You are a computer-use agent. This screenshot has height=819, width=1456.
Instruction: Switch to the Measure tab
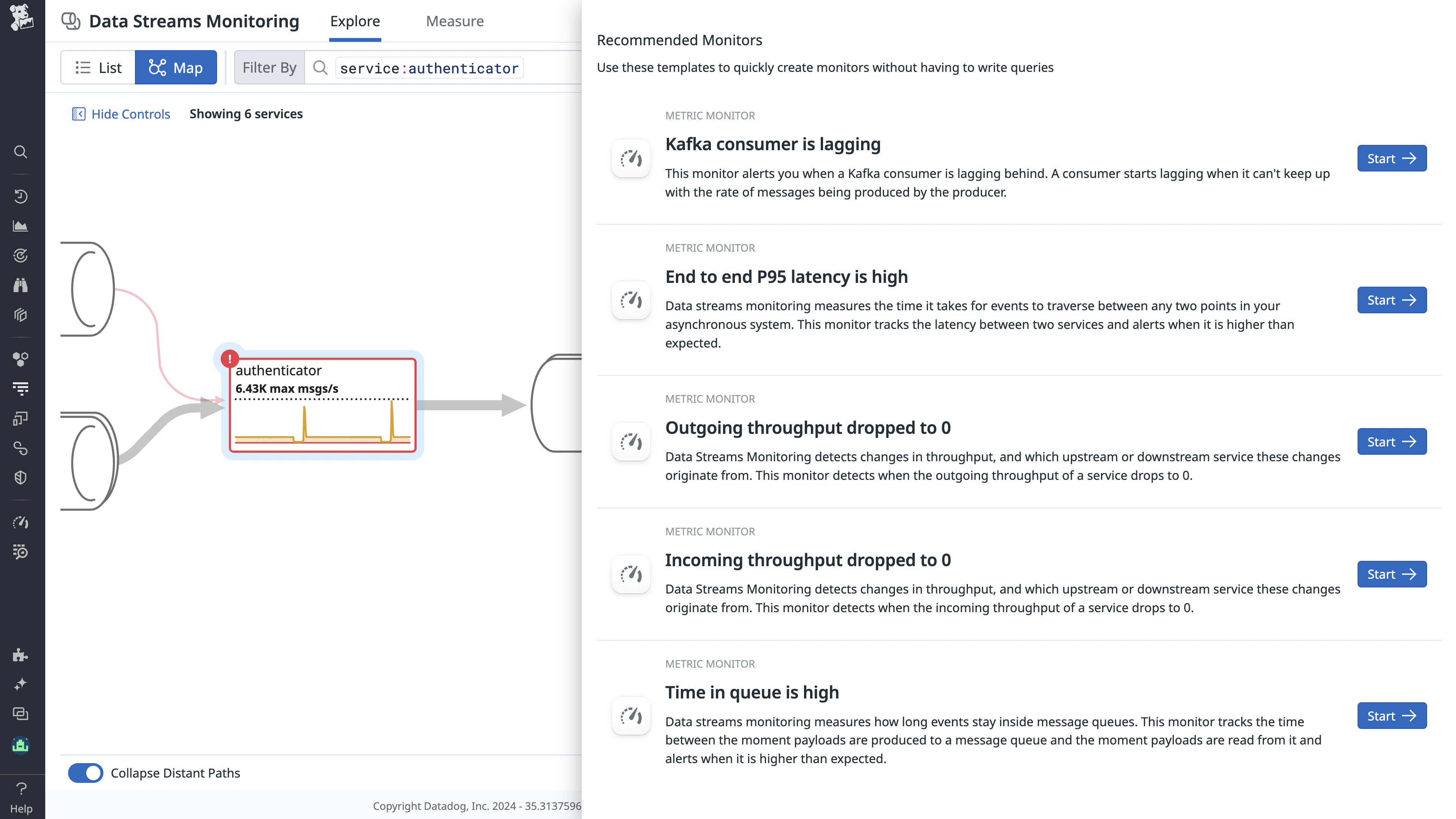[x=454, y=21]
